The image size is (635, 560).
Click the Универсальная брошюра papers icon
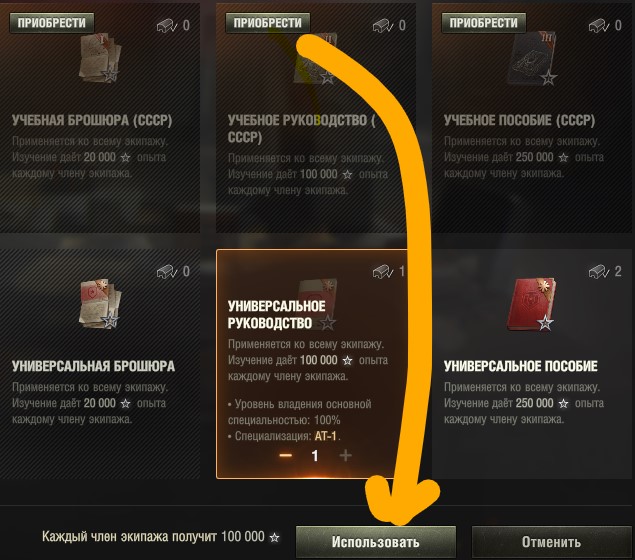tap(100, 303)
